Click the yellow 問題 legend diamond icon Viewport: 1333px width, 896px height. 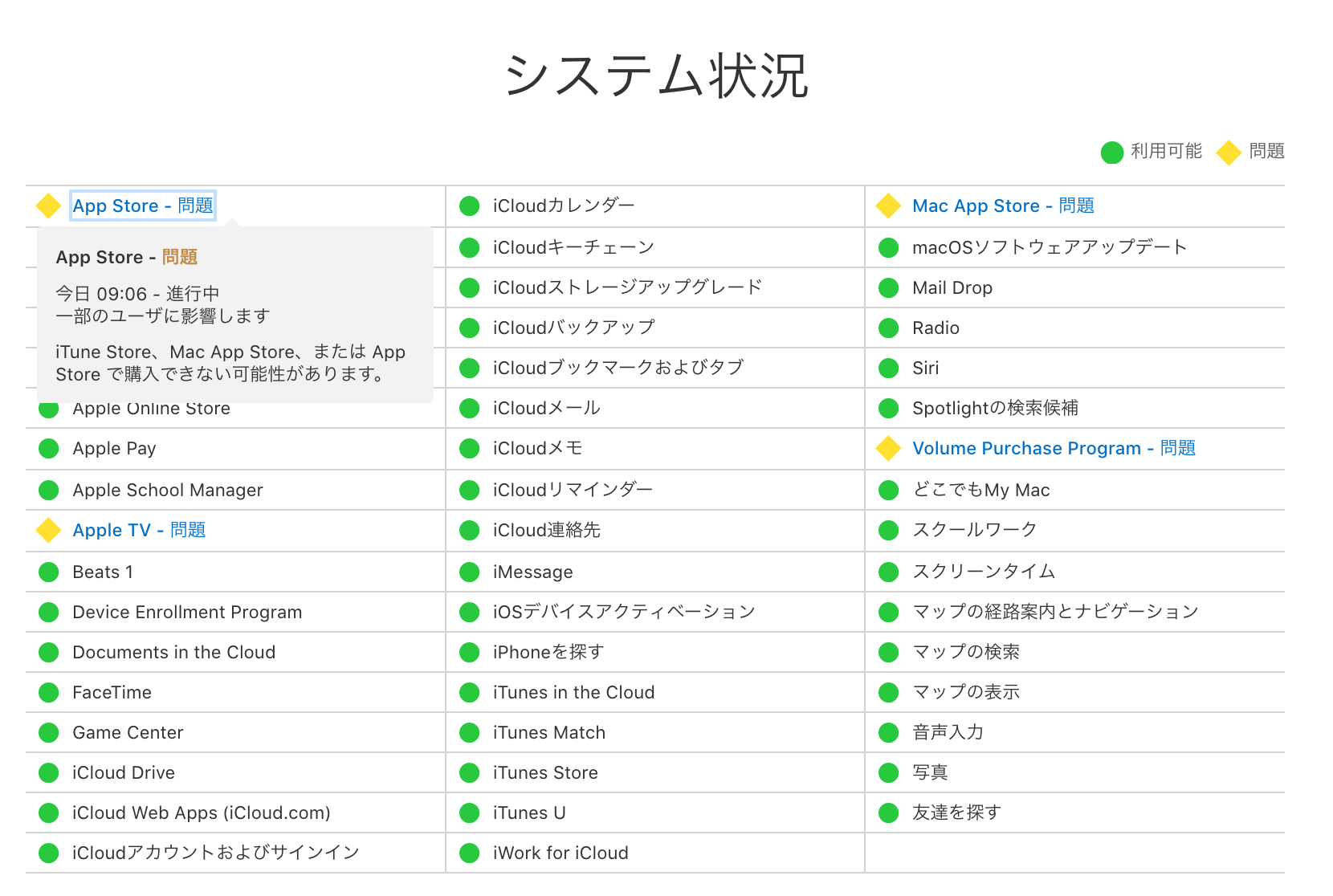coord(1229,152)
